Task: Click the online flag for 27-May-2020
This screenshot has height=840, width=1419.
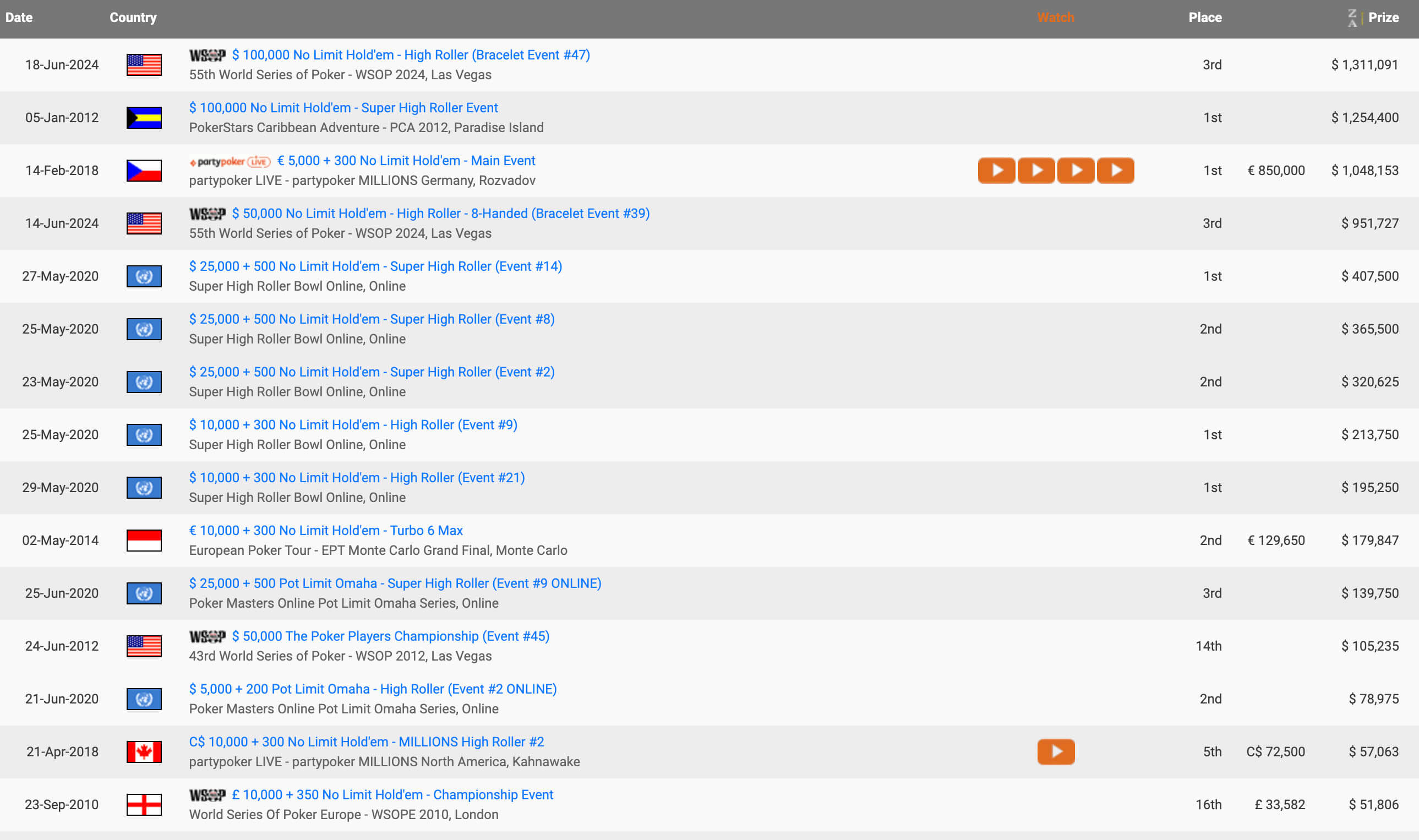Action: [144, 276]
